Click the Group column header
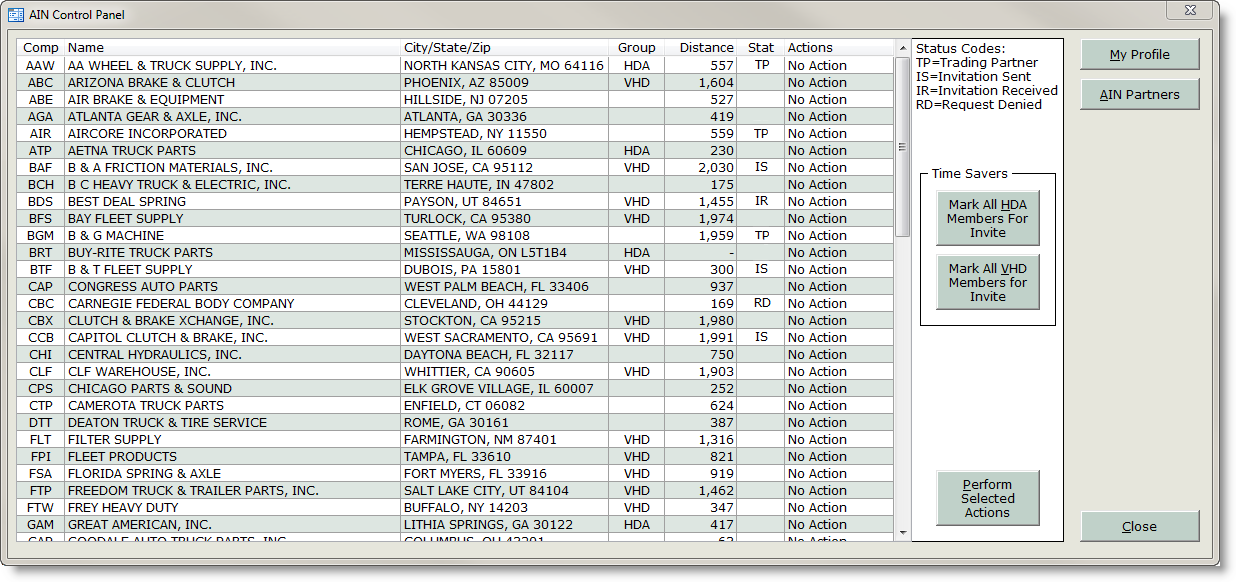1236x582 pixels. tap(637, 48)
